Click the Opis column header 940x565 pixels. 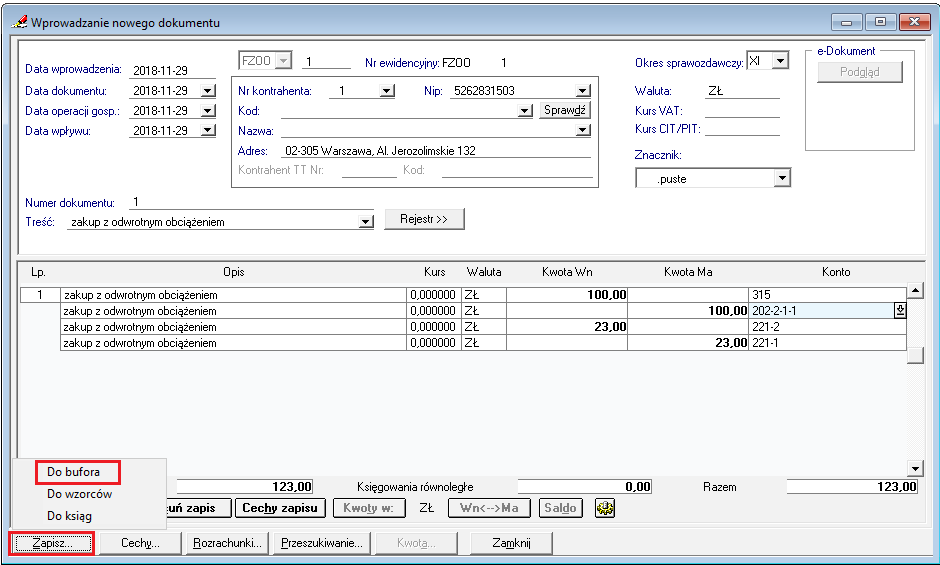[x=234, y=272]
